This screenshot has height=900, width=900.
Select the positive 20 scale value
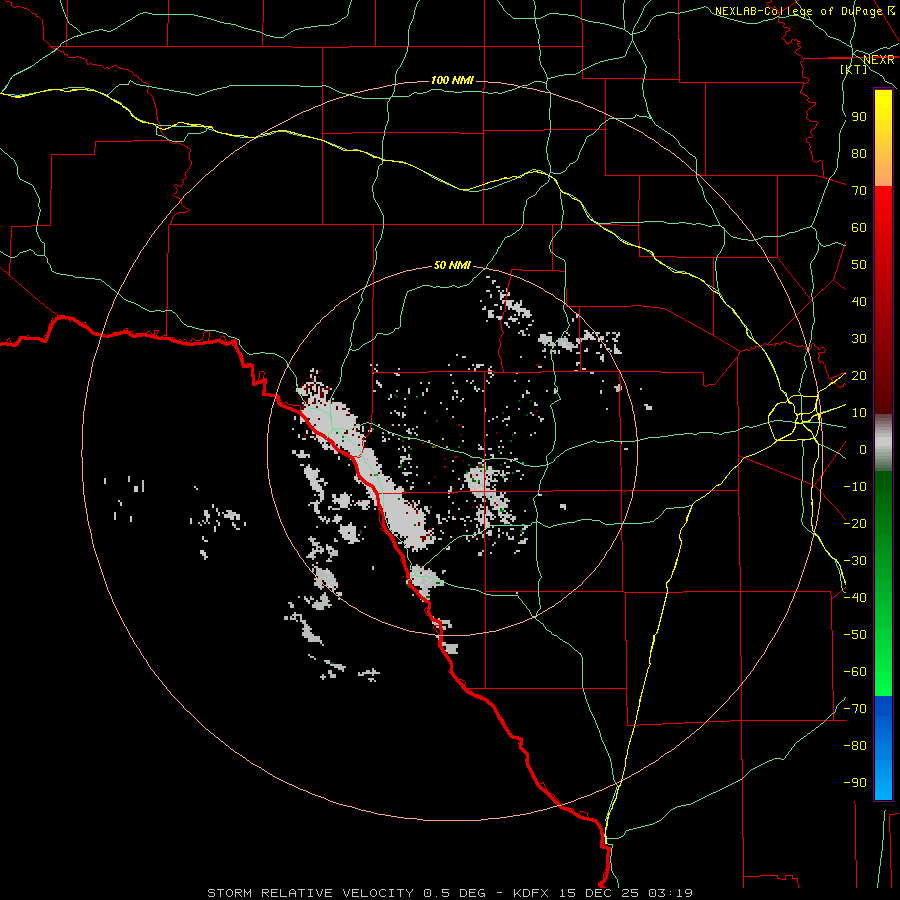[x=859, y=376]
